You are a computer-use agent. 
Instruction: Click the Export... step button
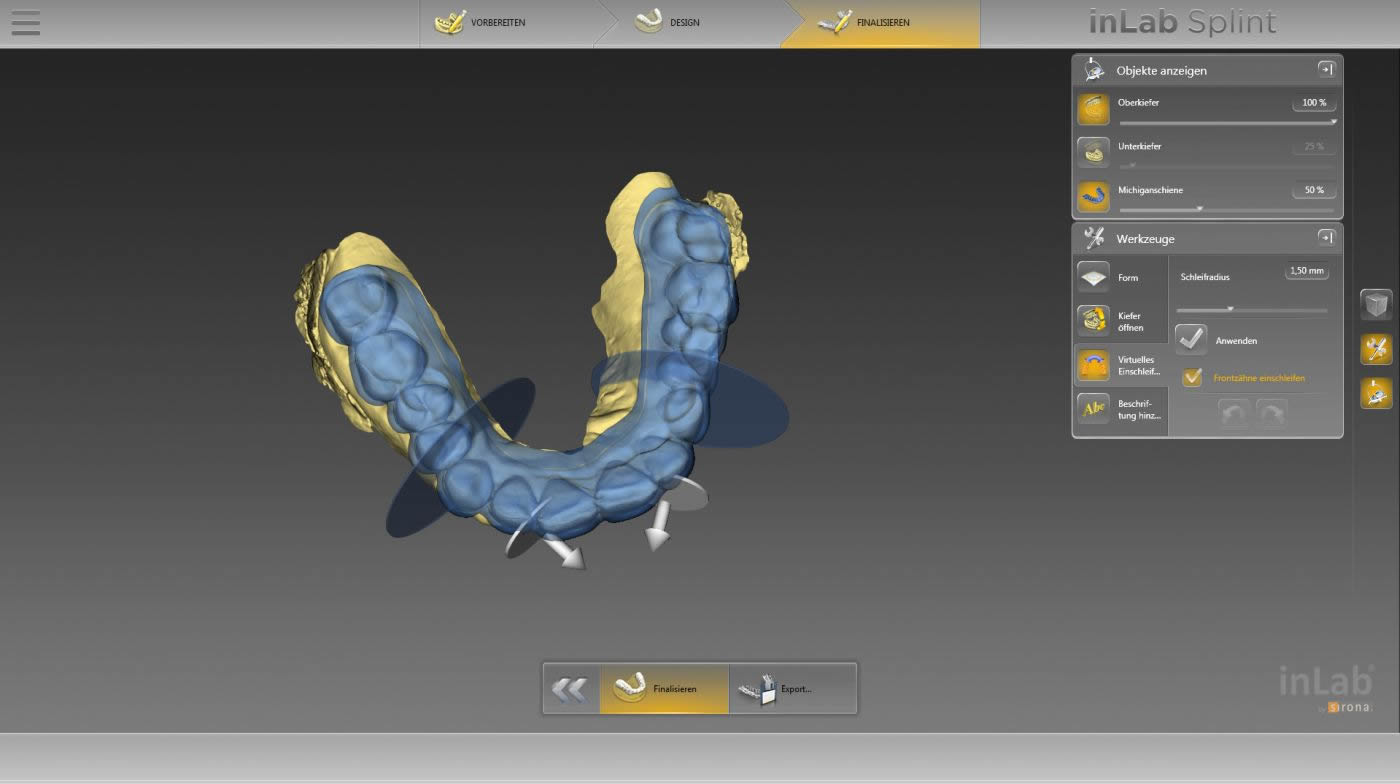click(x=792, y=689)
